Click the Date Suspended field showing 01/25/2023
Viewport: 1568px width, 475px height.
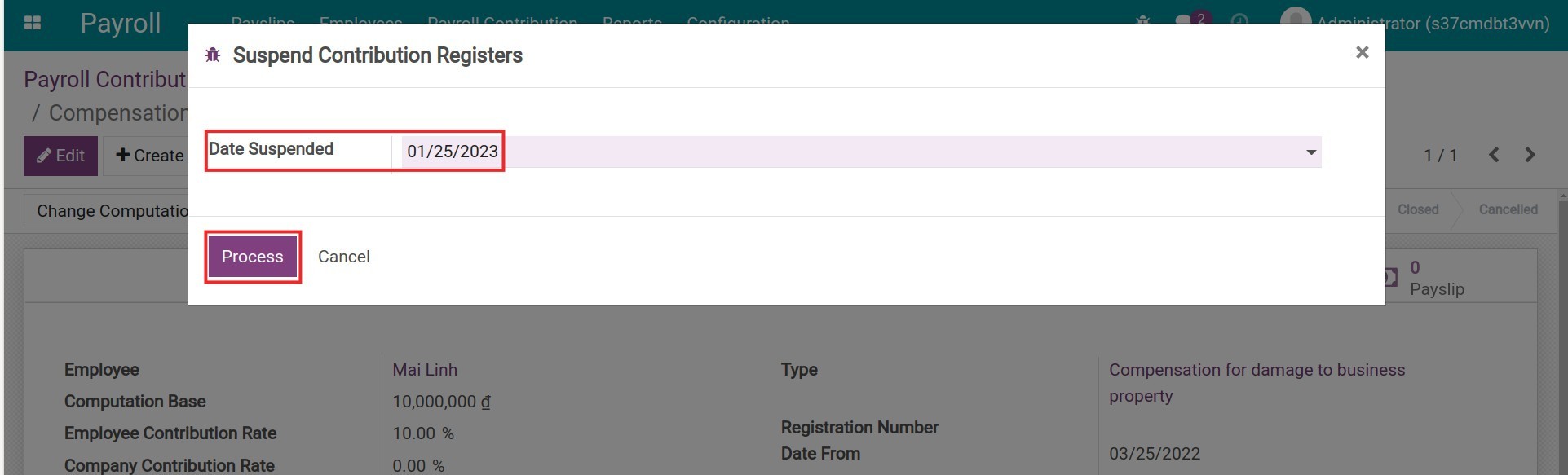pyautogui.click(x=860, y=152)
